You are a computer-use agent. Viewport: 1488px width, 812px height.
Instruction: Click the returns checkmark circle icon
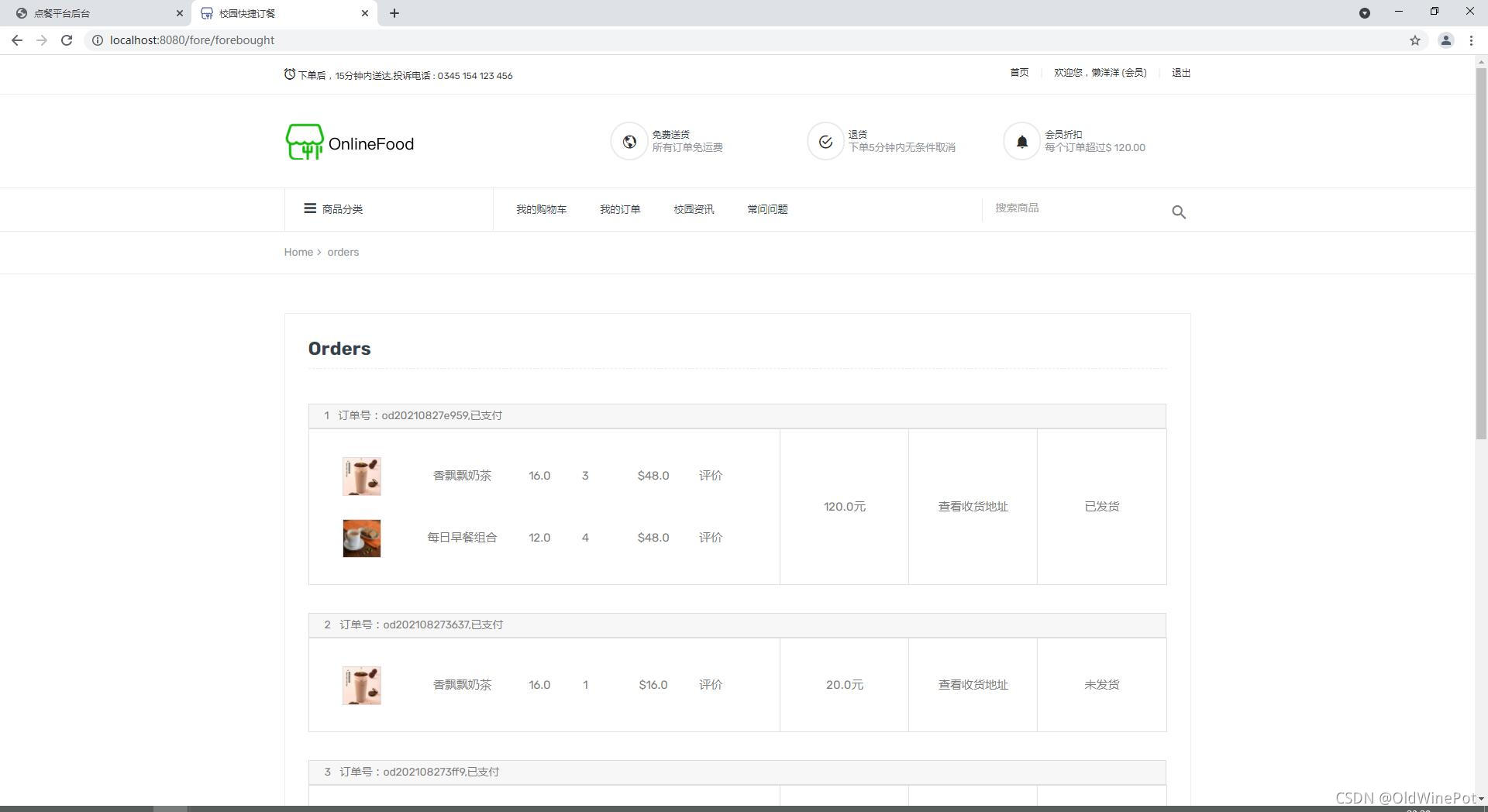pos(825,142)
